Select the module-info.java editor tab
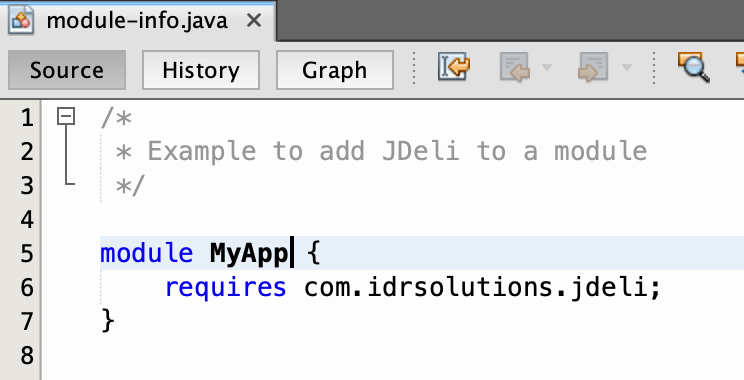This screenshot has width=744, height=380. click(138, 21)
